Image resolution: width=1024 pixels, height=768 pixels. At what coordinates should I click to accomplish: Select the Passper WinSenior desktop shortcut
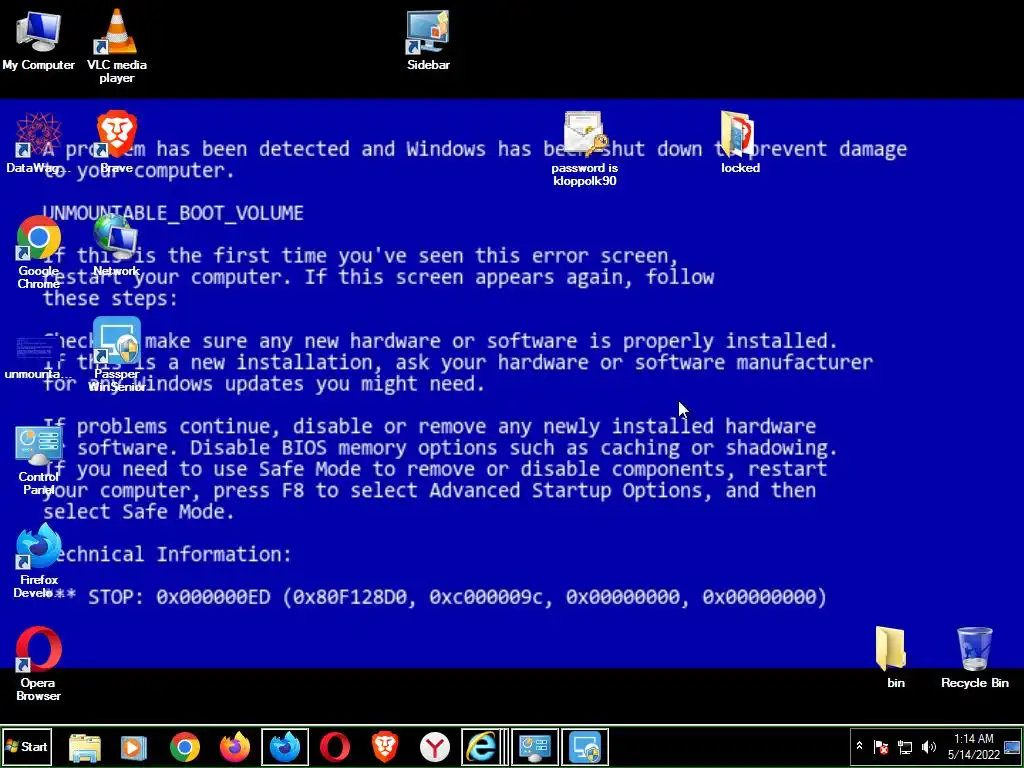click(x=117, y=355)
